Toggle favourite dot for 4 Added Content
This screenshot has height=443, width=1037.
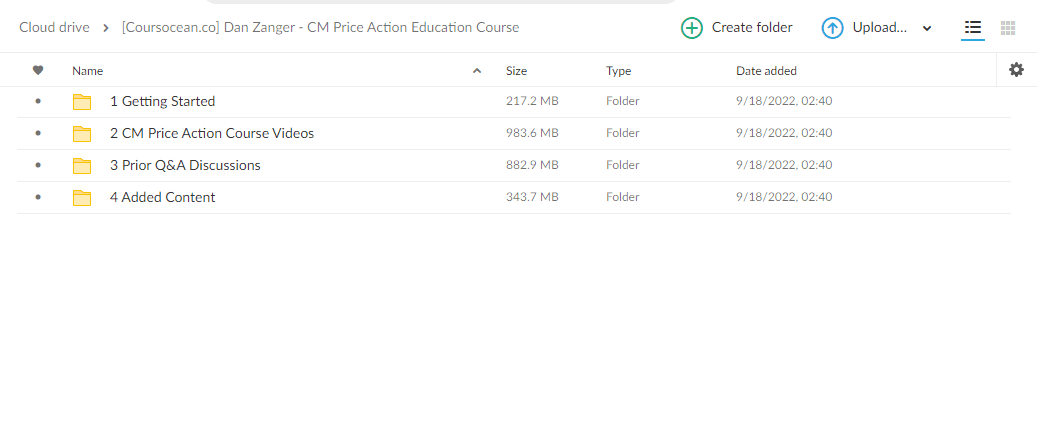[38, 197]
